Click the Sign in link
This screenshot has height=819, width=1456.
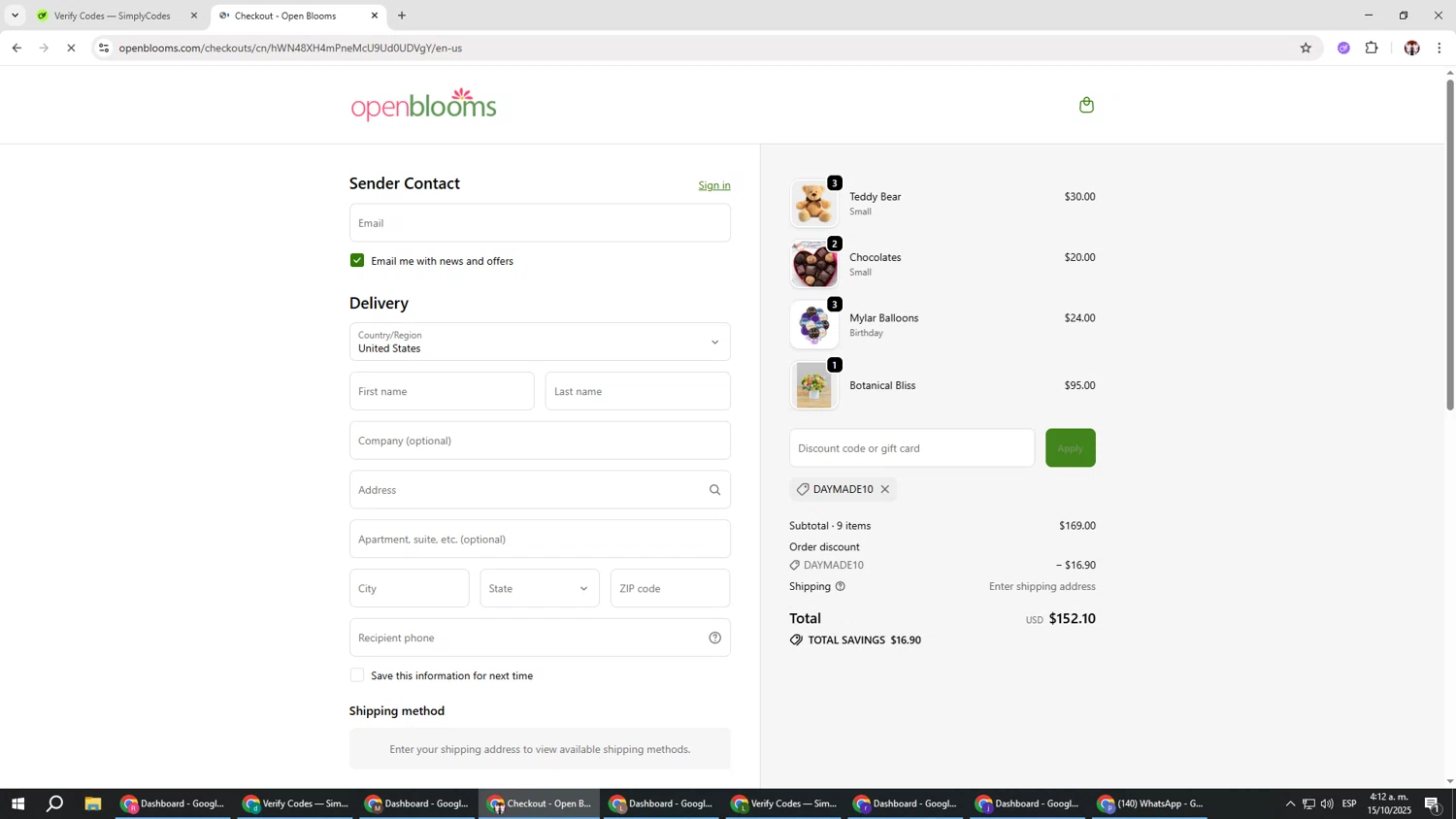pyautogui.click(x=714, y=185)
